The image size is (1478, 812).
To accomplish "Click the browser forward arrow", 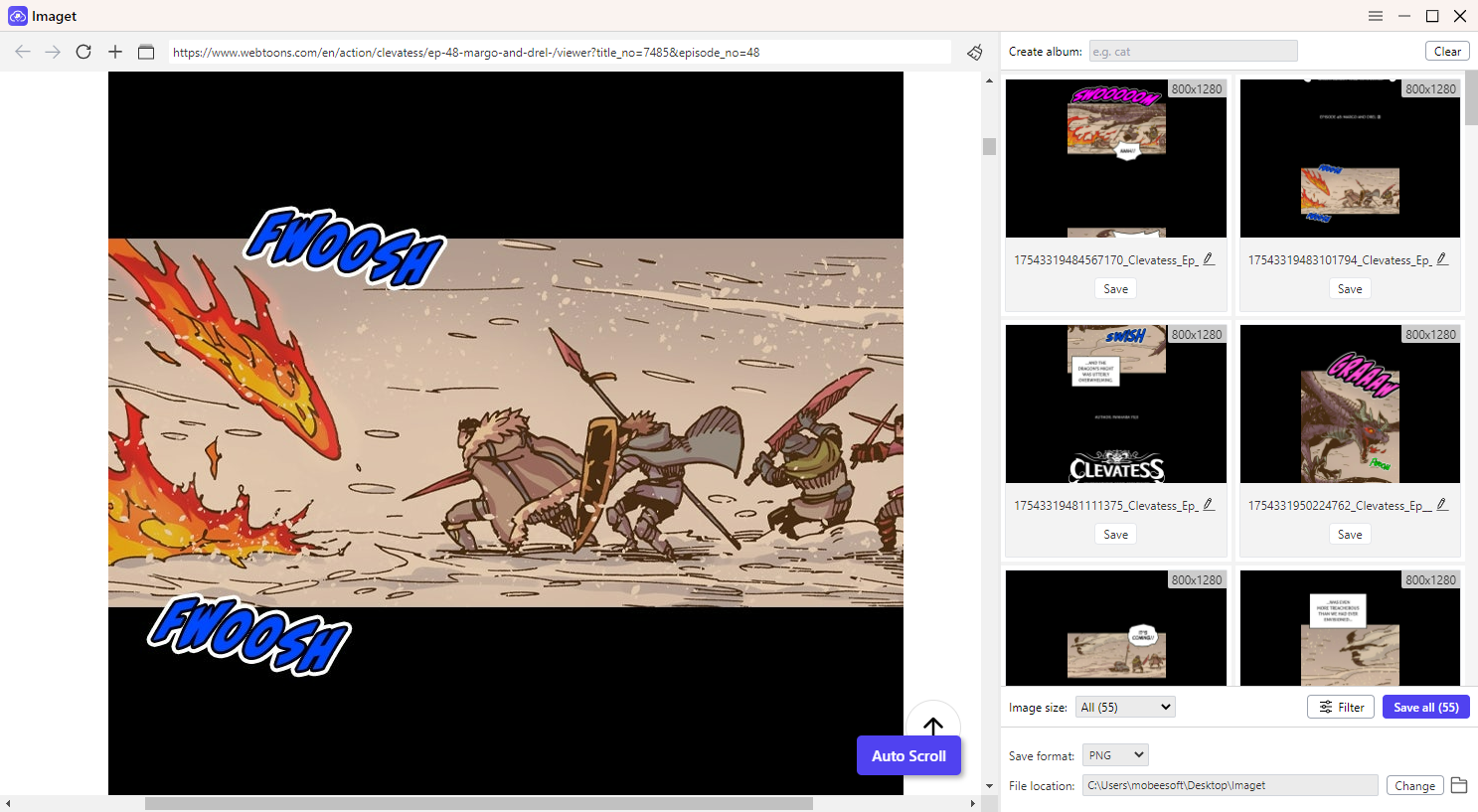I will coord(53,52).
